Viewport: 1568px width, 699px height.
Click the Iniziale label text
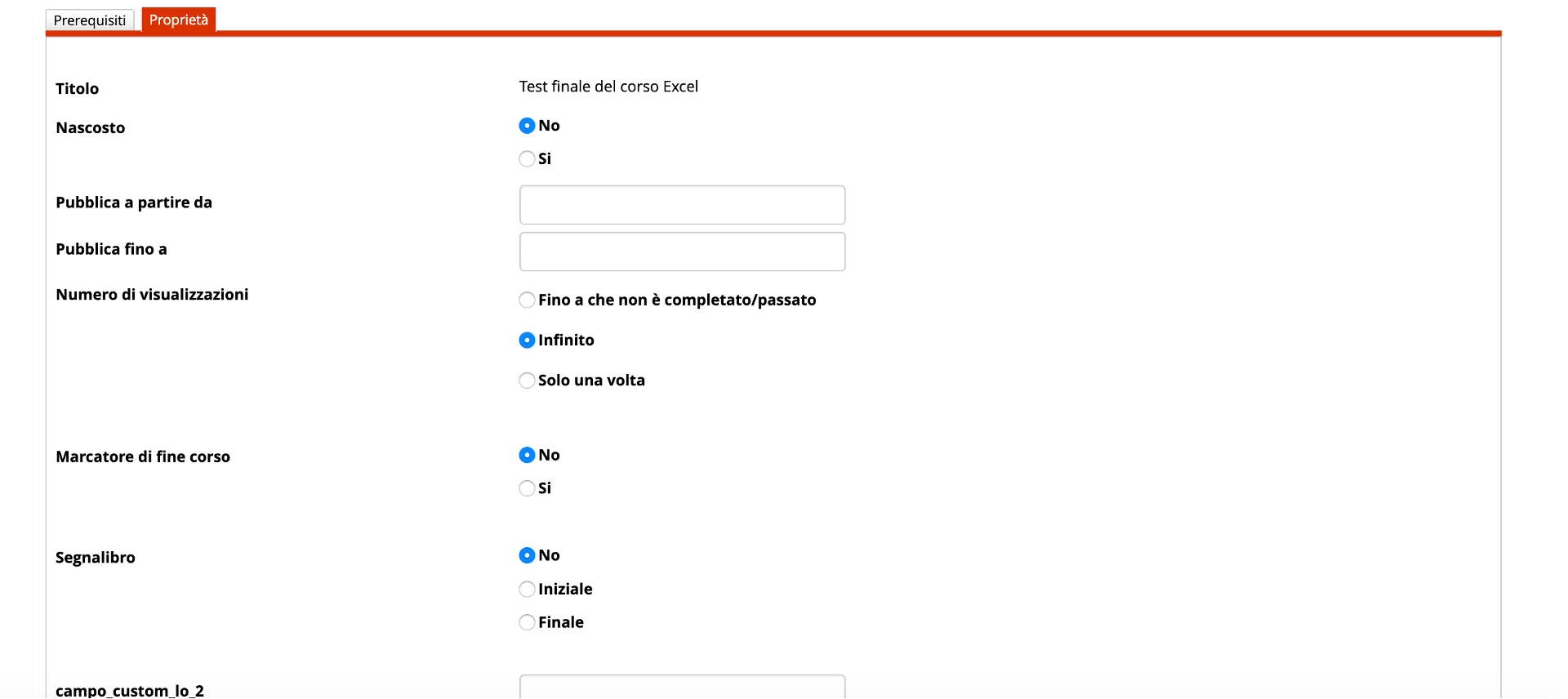(x=565, y=589)
